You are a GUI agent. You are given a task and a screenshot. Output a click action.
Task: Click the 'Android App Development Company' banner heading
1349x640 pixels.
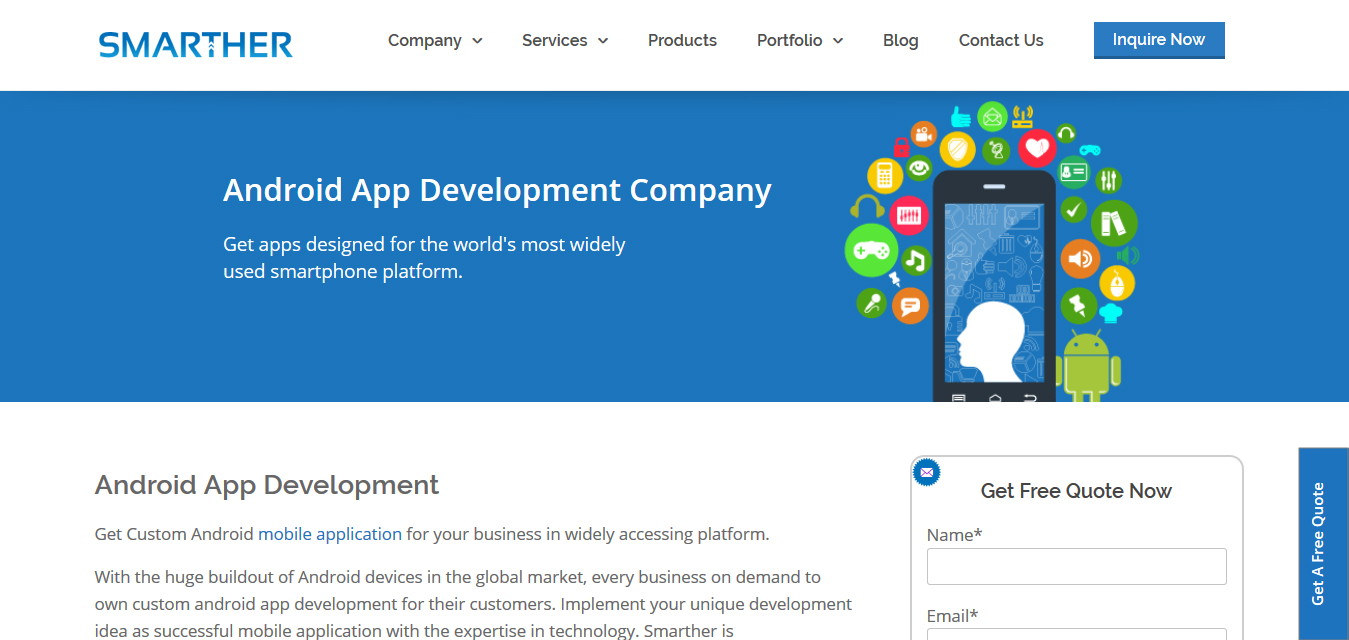[x=497, y=190]
